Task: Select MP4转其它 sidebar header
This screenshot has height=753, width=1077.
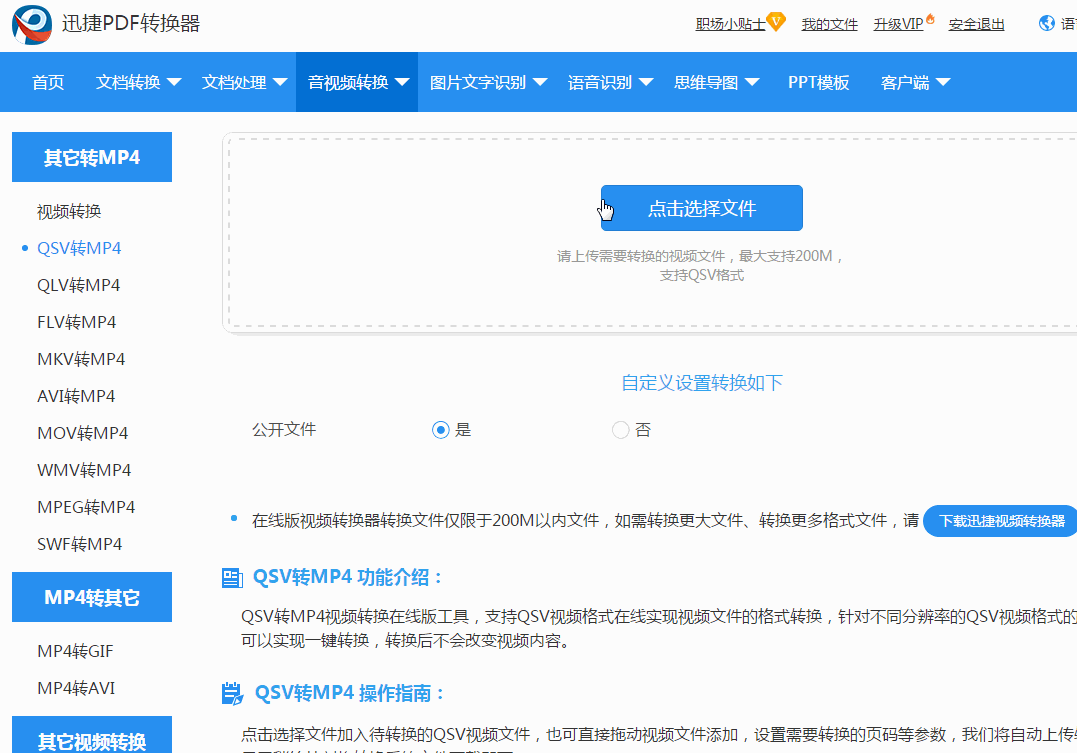Action: click(x=92, y=597)
